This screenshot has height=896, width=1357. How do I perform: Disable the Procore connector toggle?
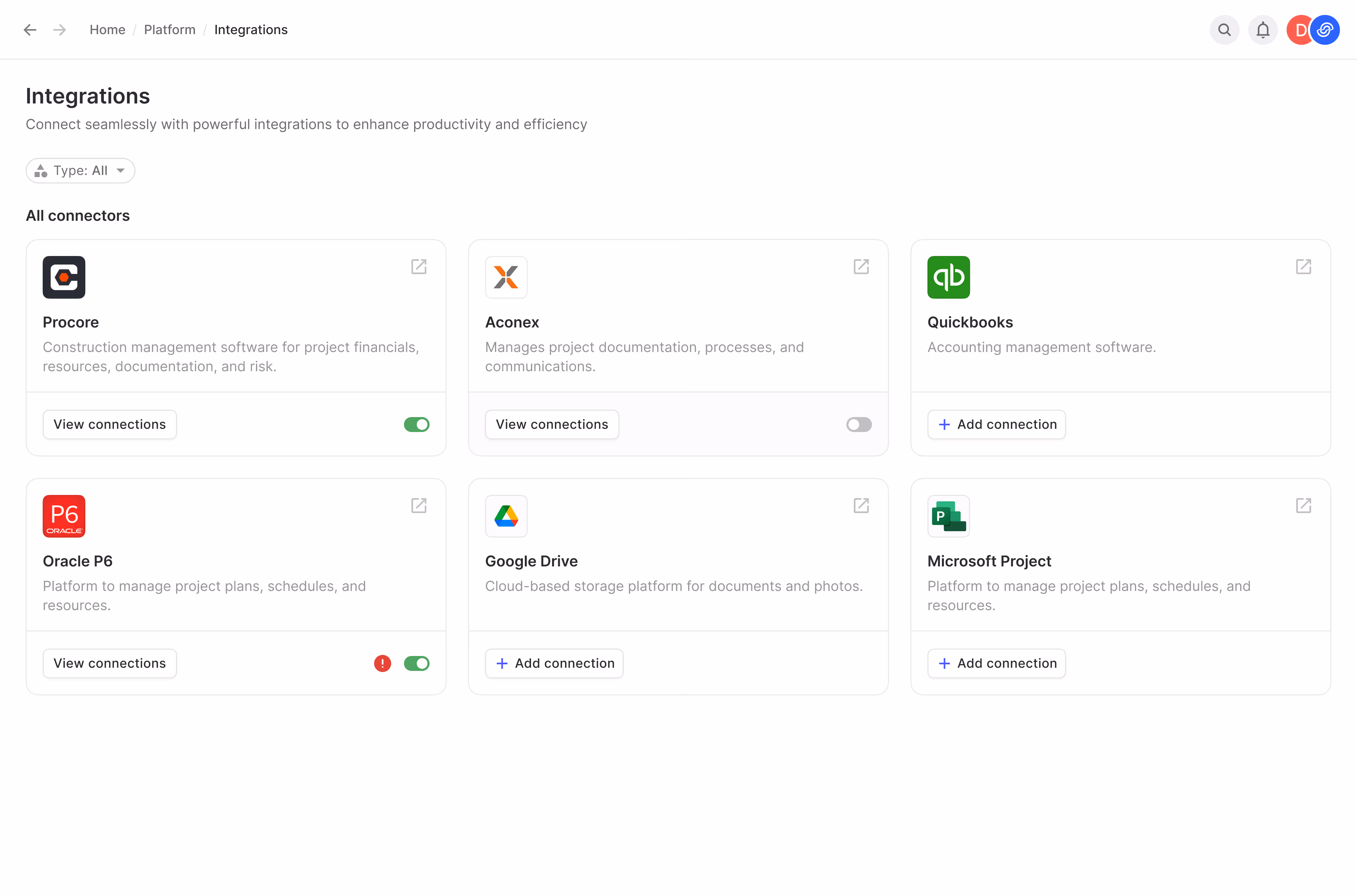[417, 425]
